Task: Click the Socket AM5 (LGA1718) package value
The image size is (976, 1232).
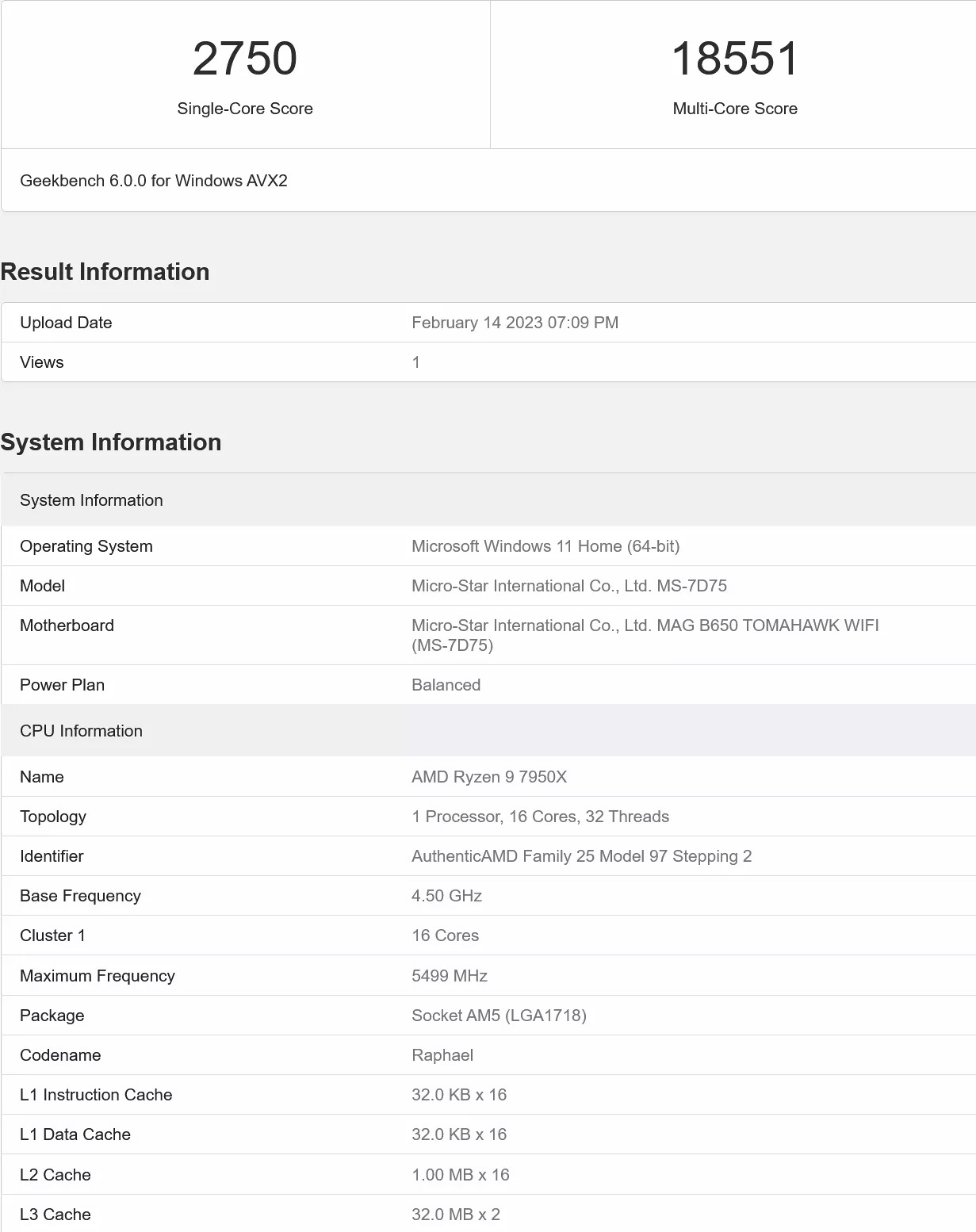Action: pos(499,1016)
